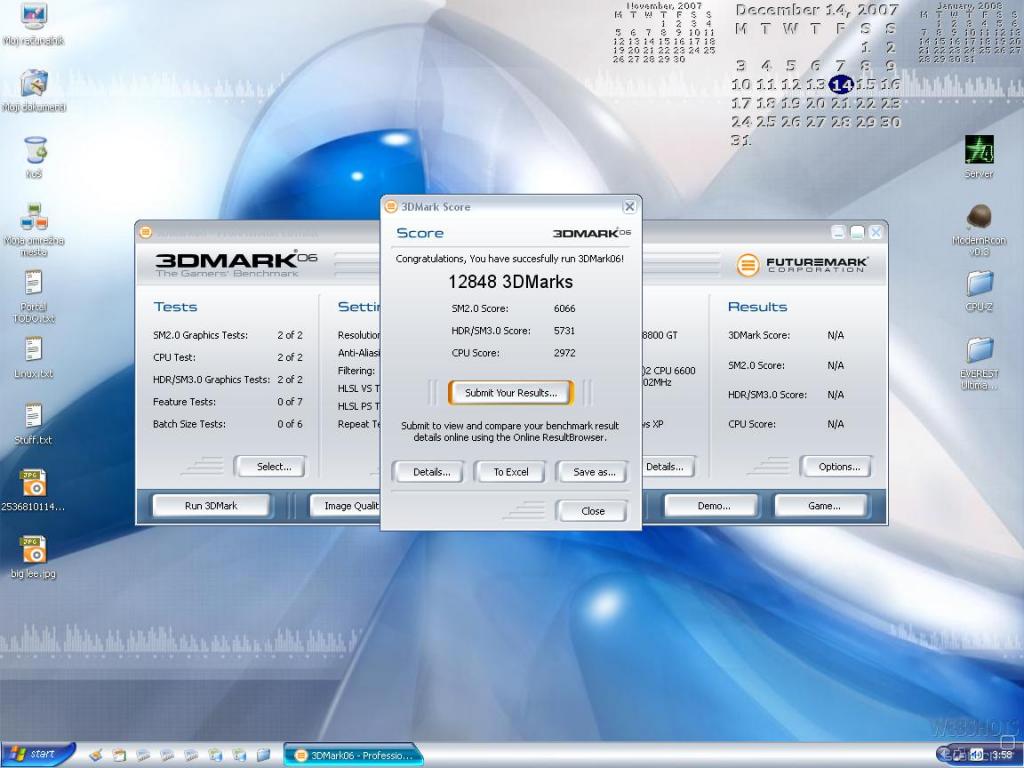Screen dimensions: 1024x768
Task: Click the big lee.jpg image icon
Action: tap(33, 556)
